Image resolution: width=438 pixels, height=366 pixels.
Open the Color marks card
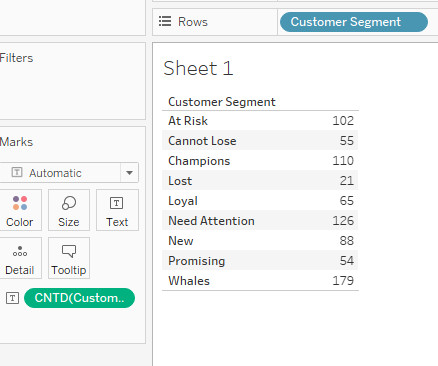[20, 210]
